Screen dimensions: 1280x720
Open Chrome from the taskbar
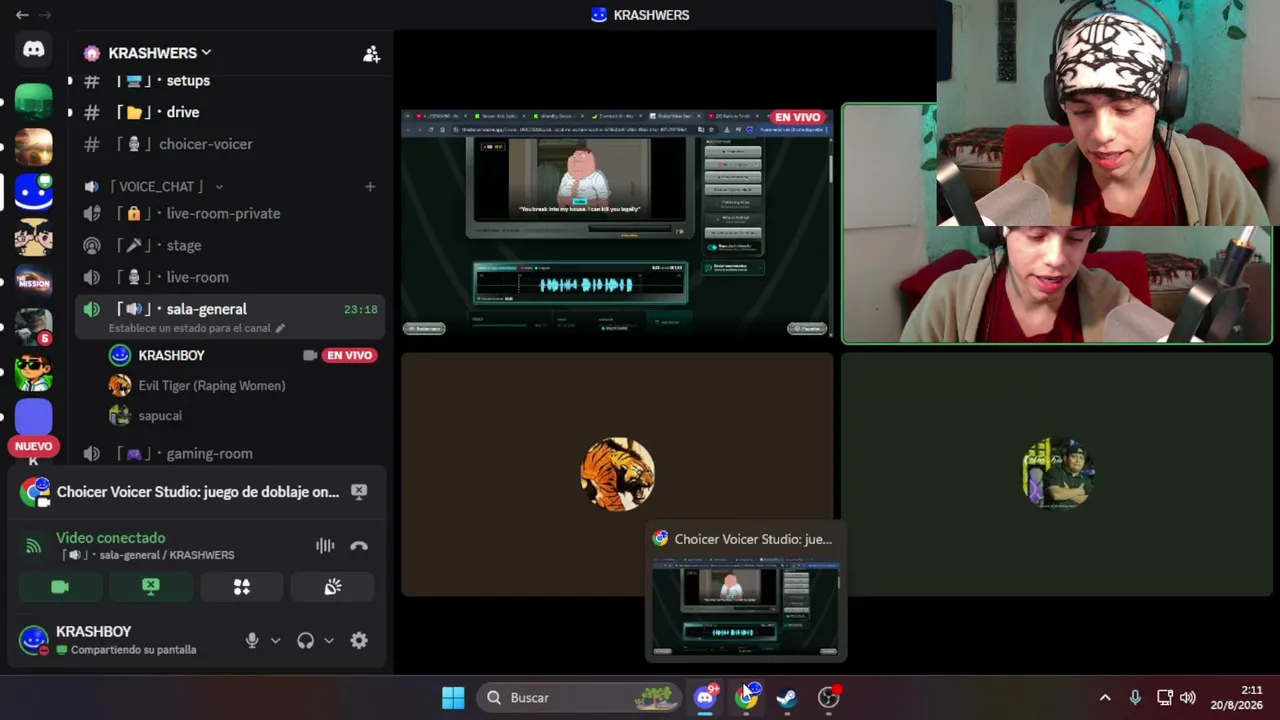pyautogui.click(x=747, y=698)
